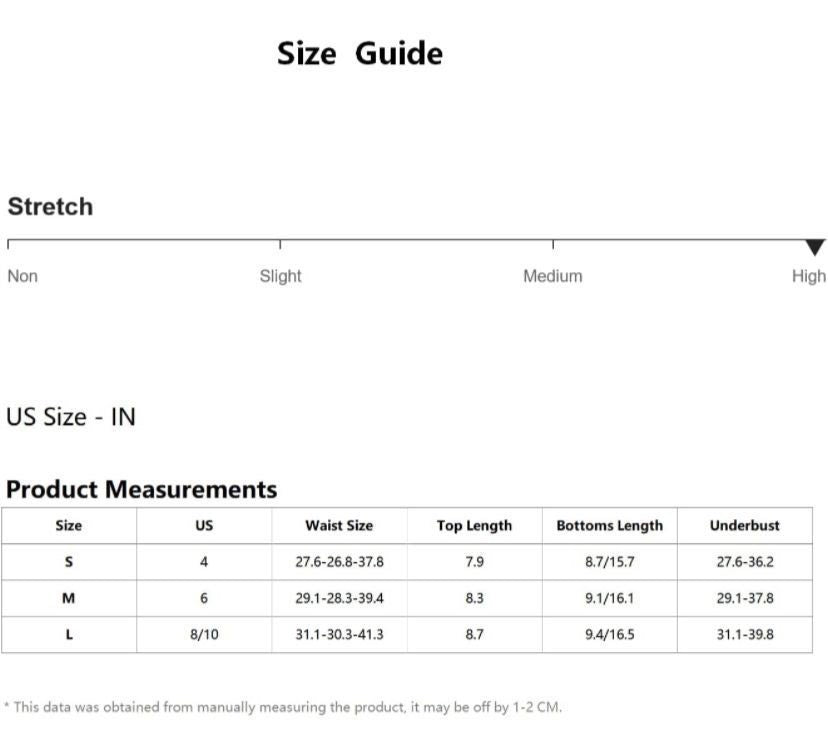Screen dimensions: 828x756
Task: Select the size 'S' row cell
Action: 68,562
